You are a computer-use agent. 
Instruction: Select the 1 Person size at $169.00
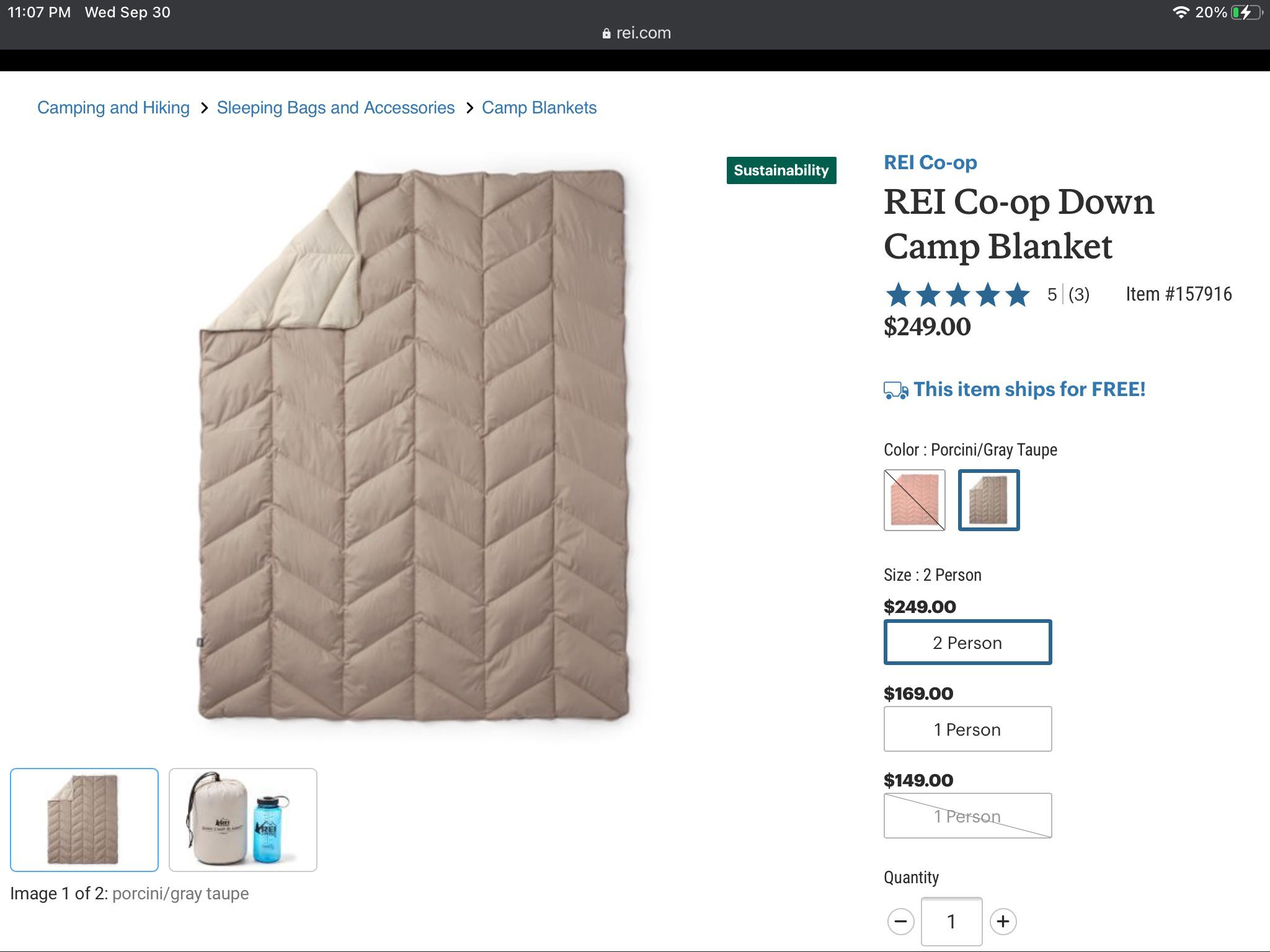tap(967, 729)
